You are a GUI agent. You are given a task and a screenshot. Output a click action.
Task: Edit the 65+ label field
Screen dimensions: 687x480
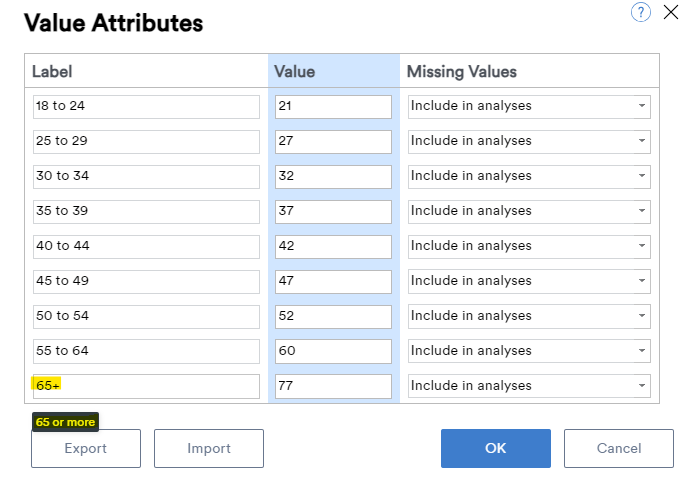tap(146, 386)
